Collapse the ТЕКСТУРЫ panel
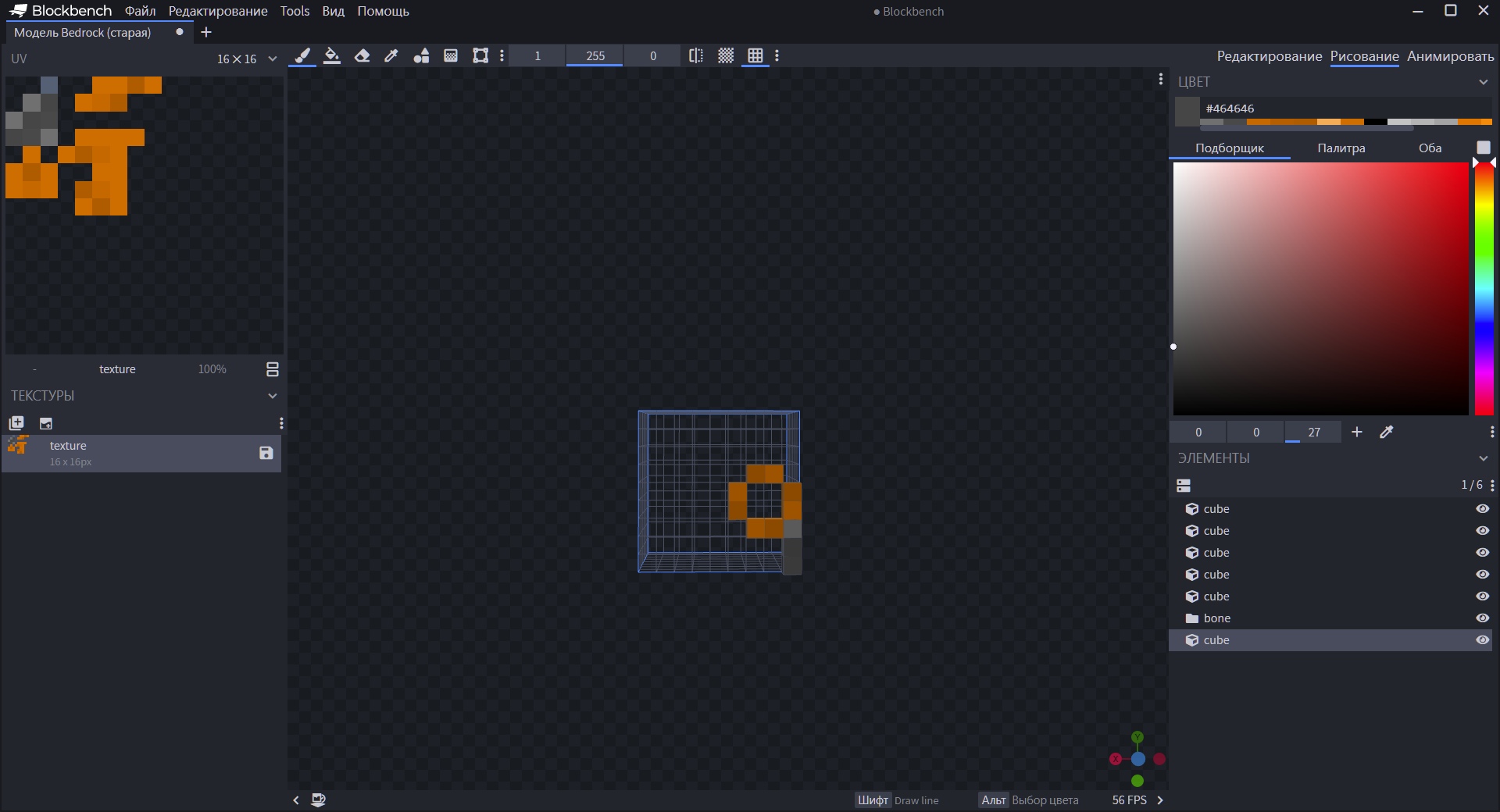 coord(273,396)
